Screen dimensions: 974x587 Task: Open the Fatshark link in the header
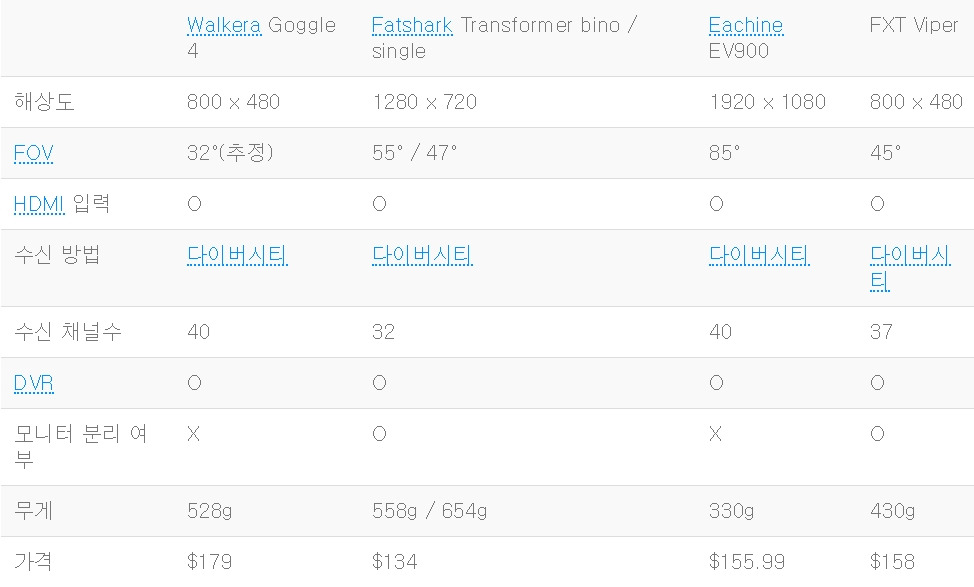[x=411, y=25]
